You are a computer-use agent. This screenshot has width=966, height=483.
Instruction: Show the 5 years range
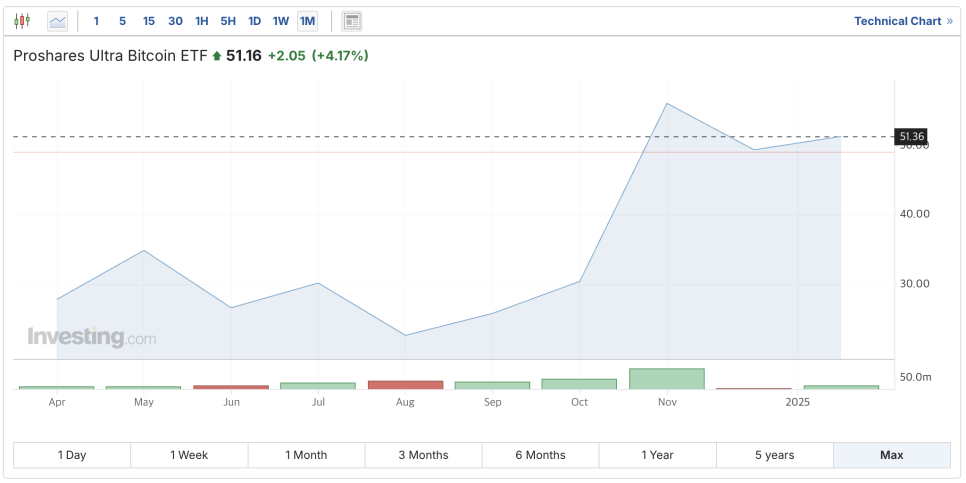pyautogui.click(x=774, y=455)
